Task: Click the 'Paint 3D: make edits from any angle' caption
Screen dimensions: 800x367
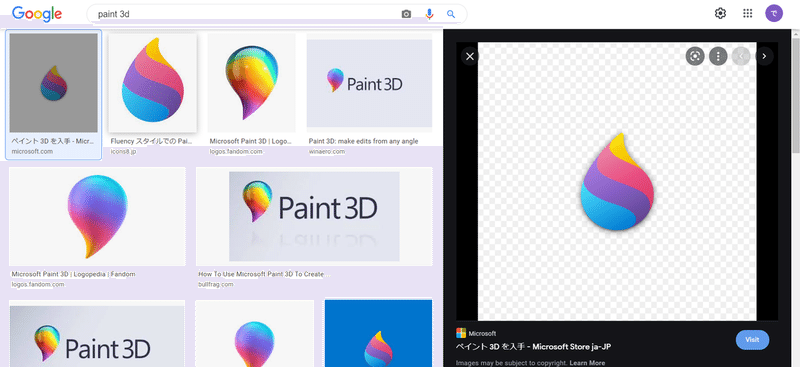Action: [363, 141]
